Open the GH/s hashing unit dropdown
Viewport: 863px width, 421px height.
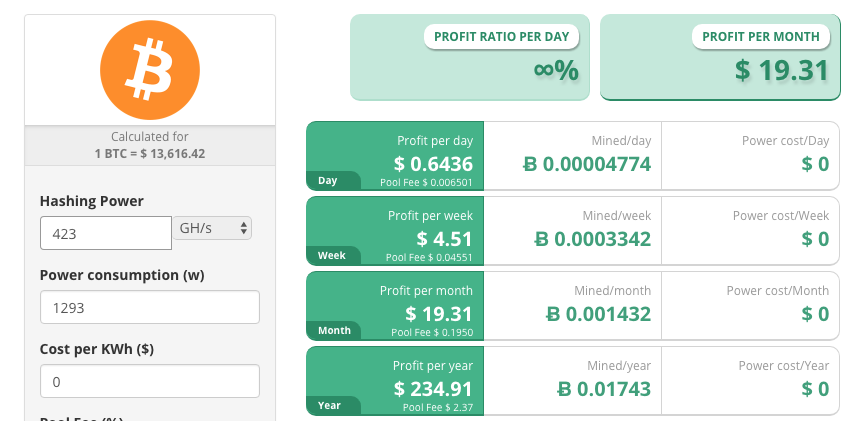point(213,229)
